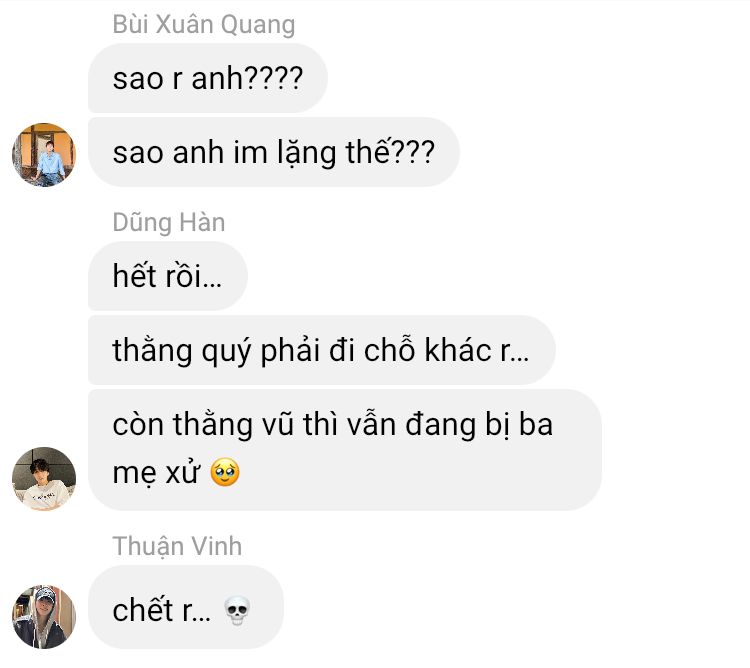The height and width of the screenshot is (668, 750).
Task: Select the sender name Thuận Vinh
Action: click(x=177, y=546)
